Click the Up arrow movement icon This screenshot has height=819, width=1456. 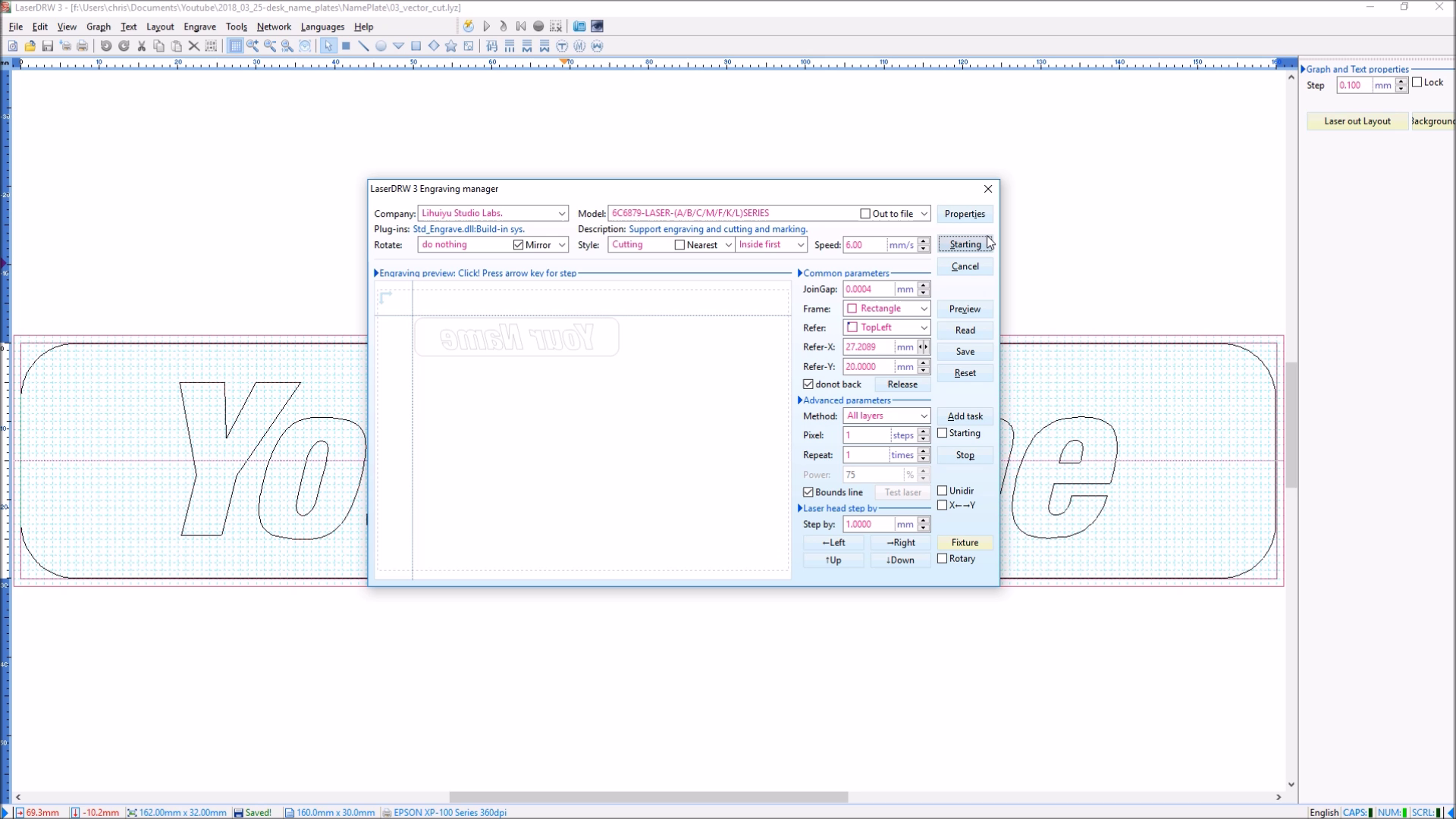[x=832, y=560]
